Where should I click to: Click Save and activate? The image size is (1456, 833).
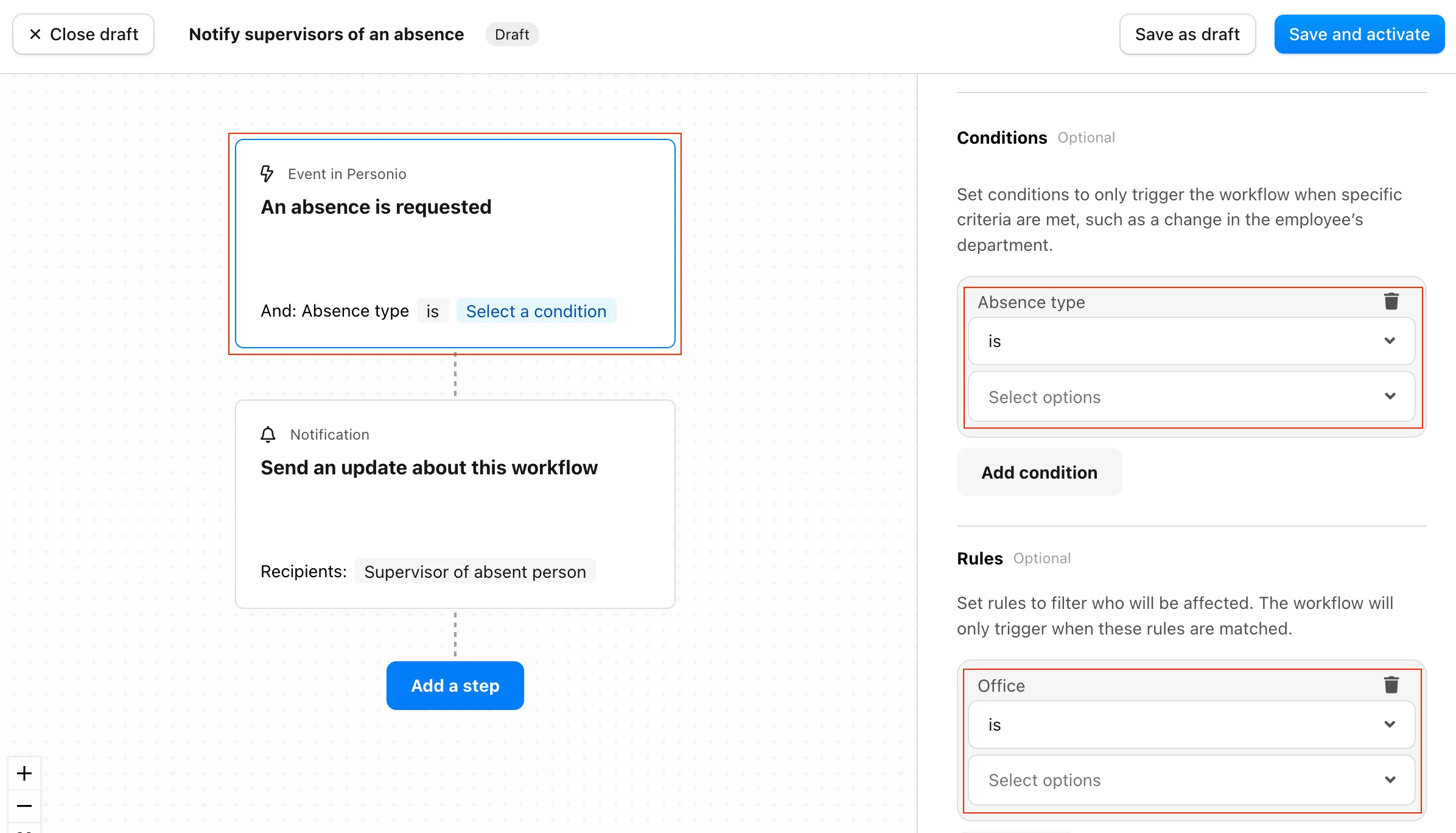click(x=1359, y=34)
